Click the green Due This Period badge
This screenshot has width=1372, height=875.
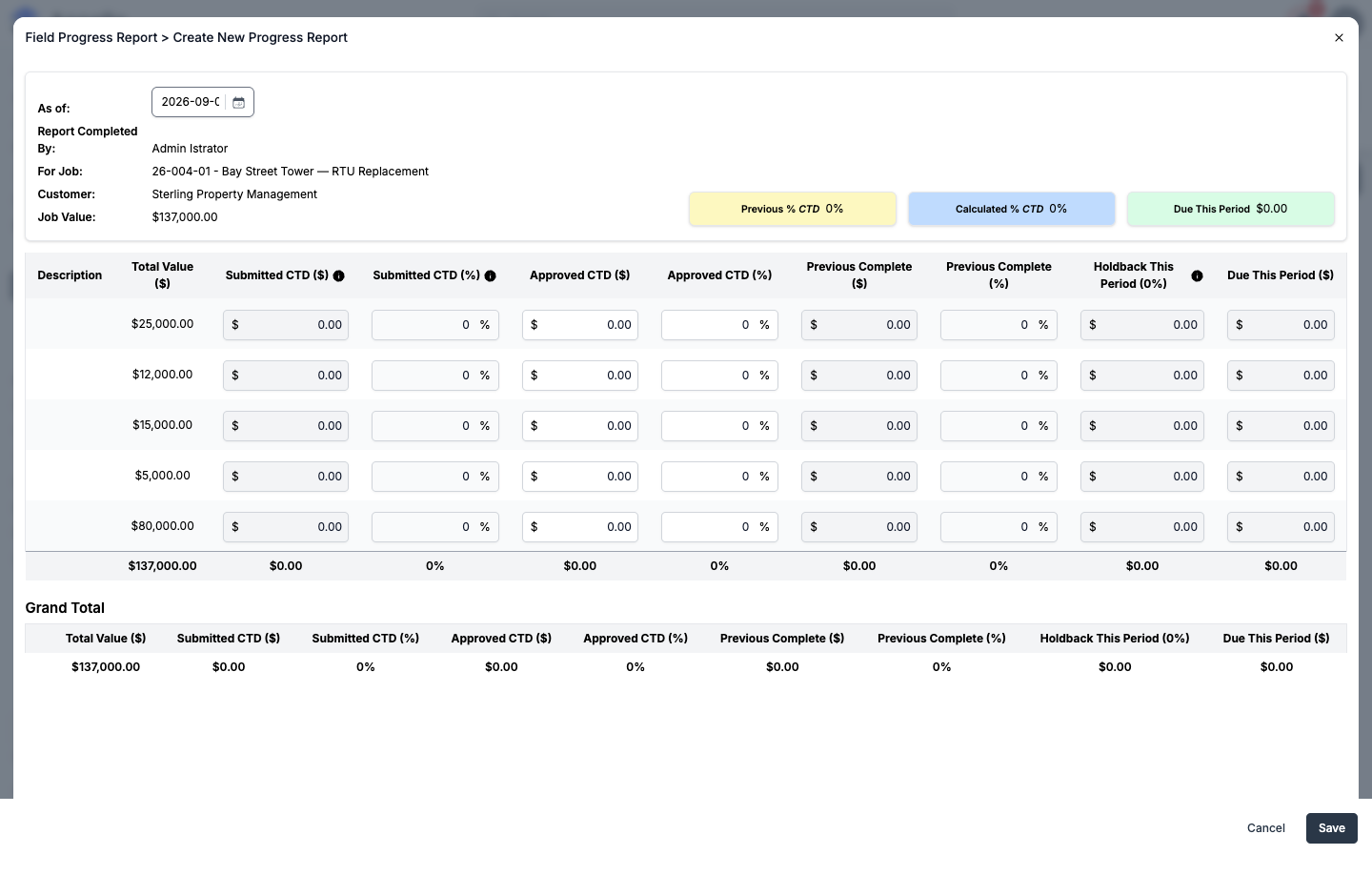point(1231,209)
